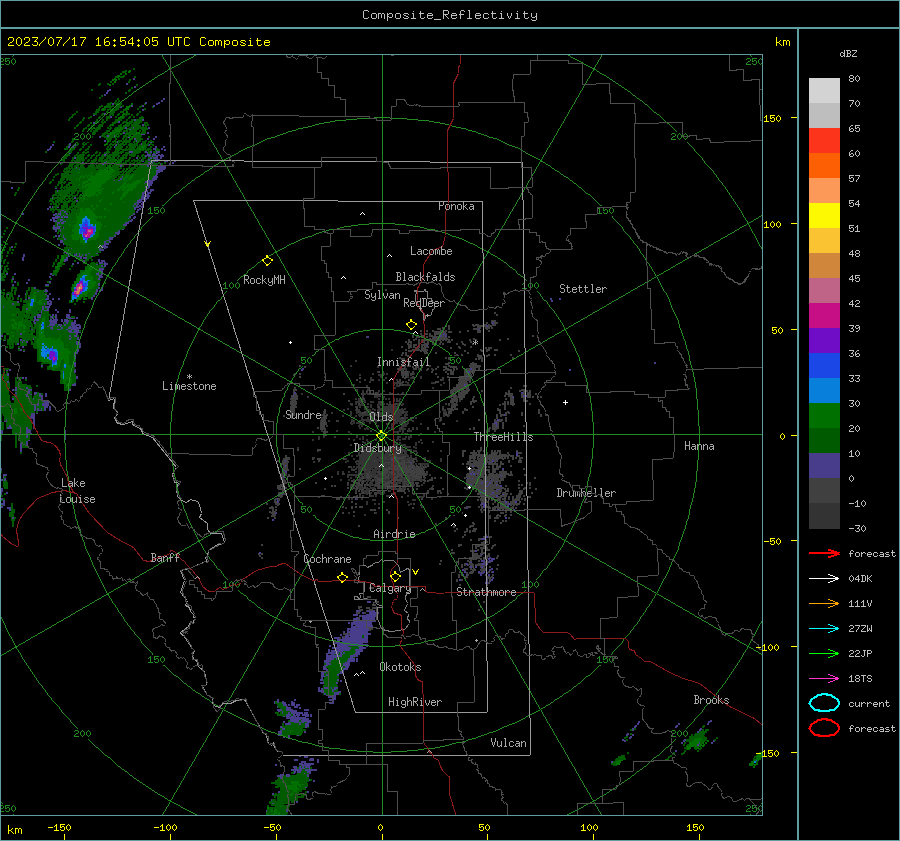The image size is (900, 841).
Task: Click the Banff label
Action: pos(165,557)
